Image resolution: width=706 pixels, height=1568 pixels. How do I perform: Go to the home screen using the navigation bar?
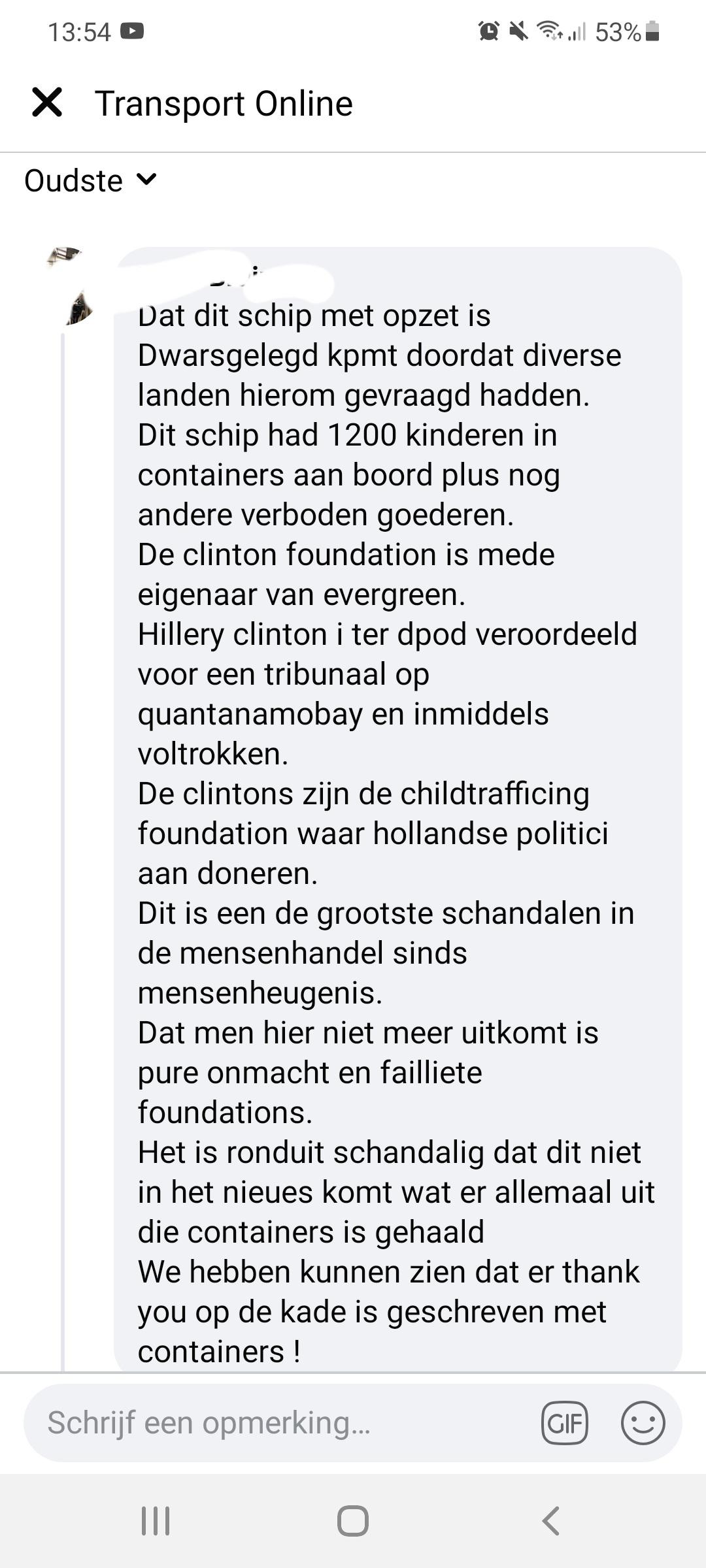click(x=353, y=1519)
